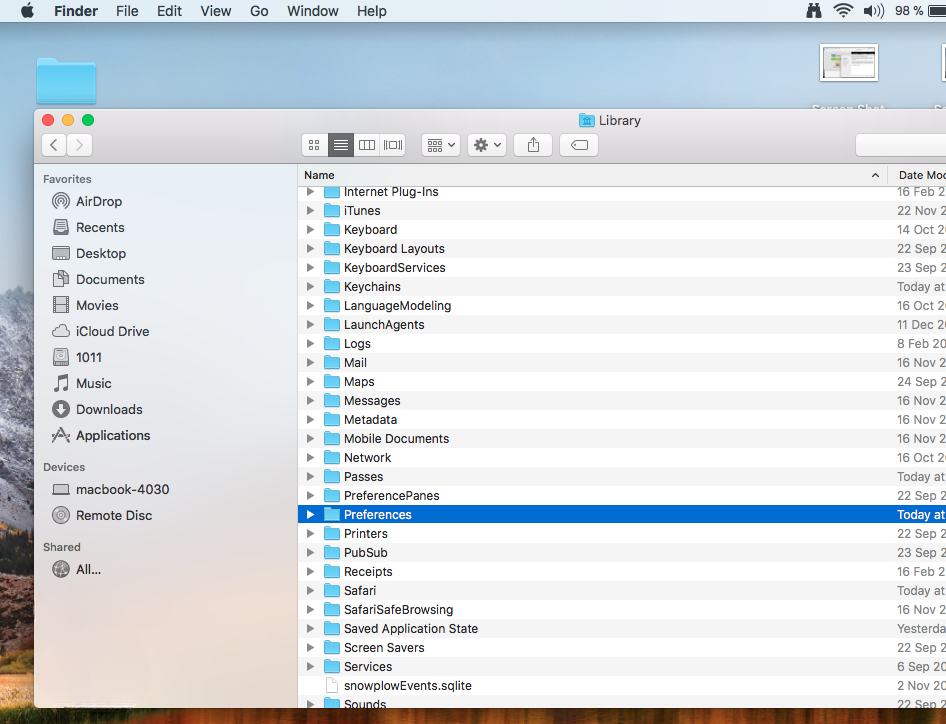Select Documents in the sidebar
Viewport: 946px width, 724px height.
(x=98, y=279)
